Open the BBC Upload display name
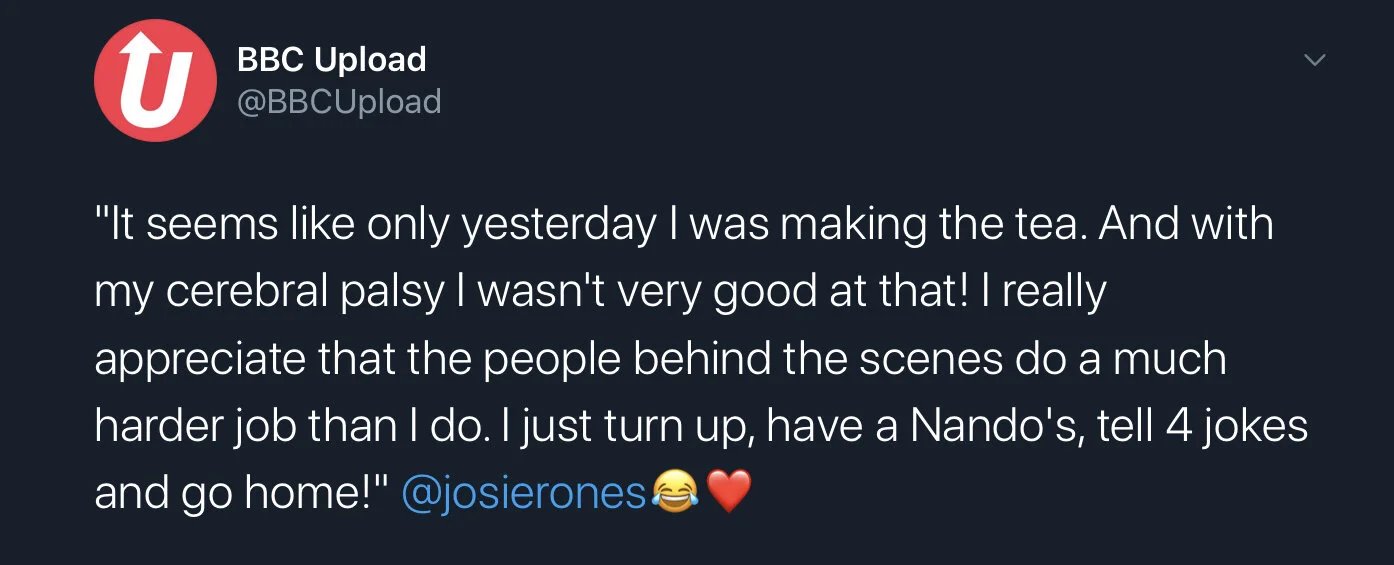The image size is (1394, 565). pos(331,60)
